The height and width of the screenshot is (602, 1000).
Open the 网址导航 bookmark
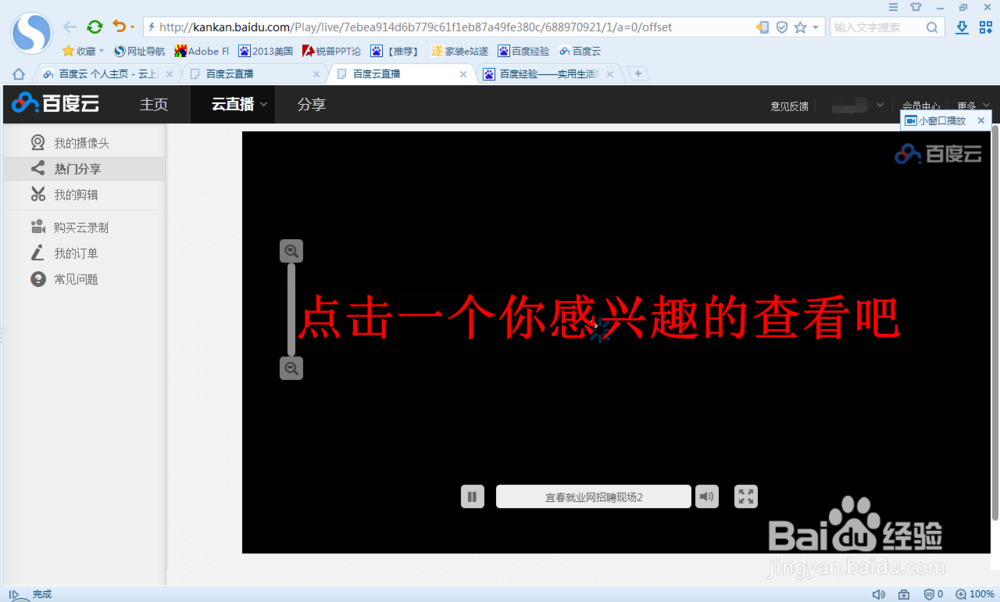tap(139, 51)
